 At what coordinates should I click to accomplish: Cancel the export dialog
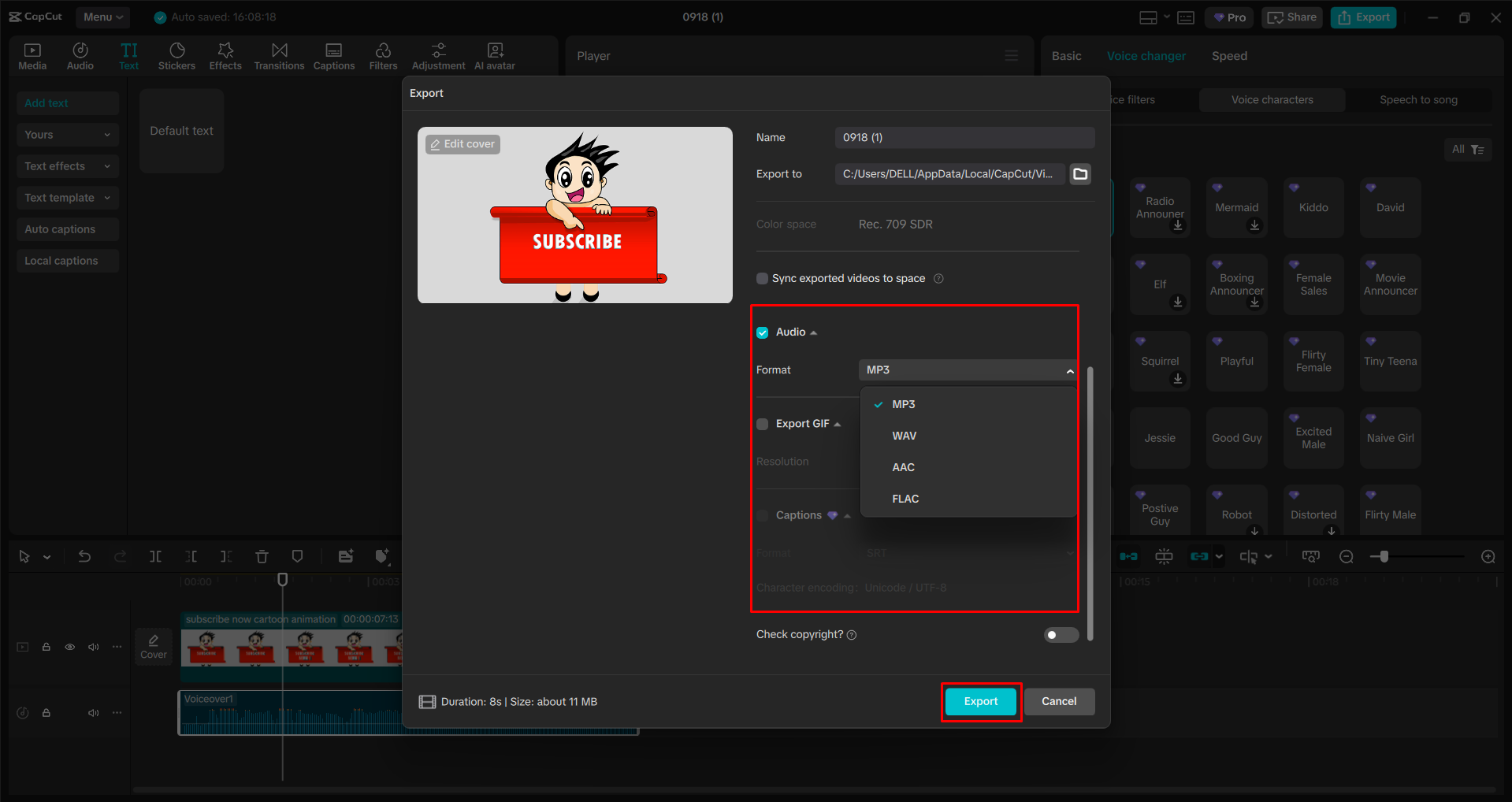point(1059,701)
